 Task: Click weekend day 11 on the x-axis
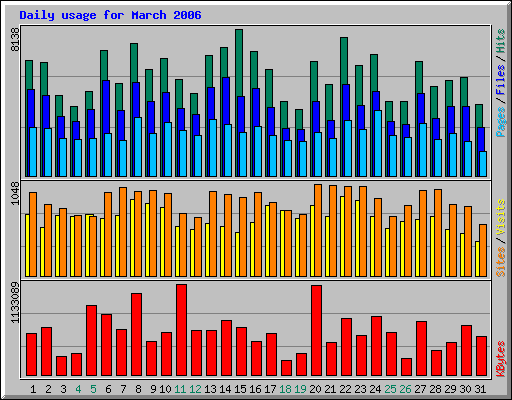(180, 389)
